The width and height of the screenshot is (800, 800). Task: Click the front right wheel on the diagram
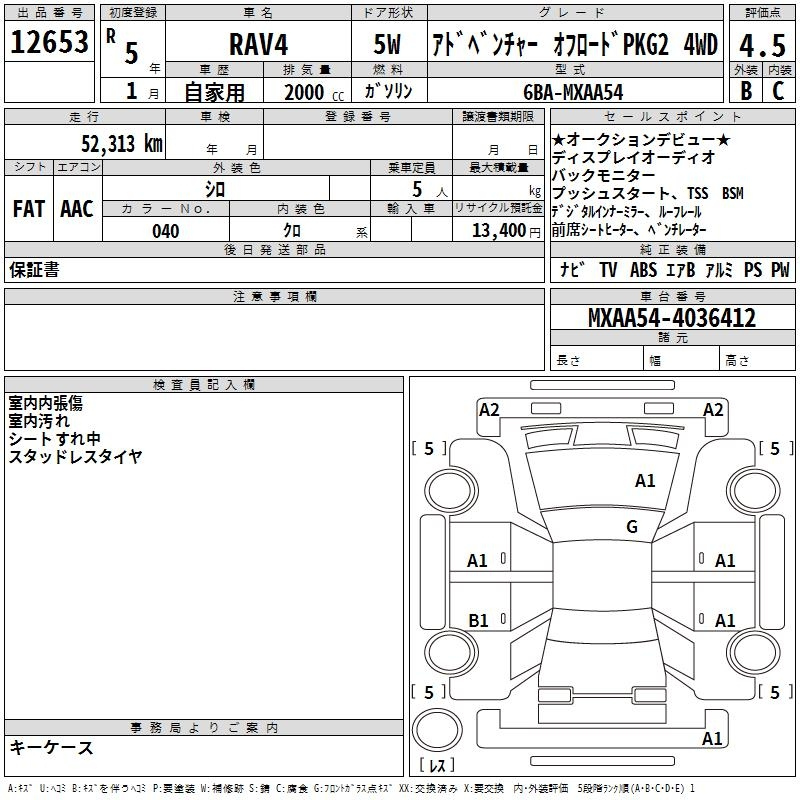[x=753, y=491]
